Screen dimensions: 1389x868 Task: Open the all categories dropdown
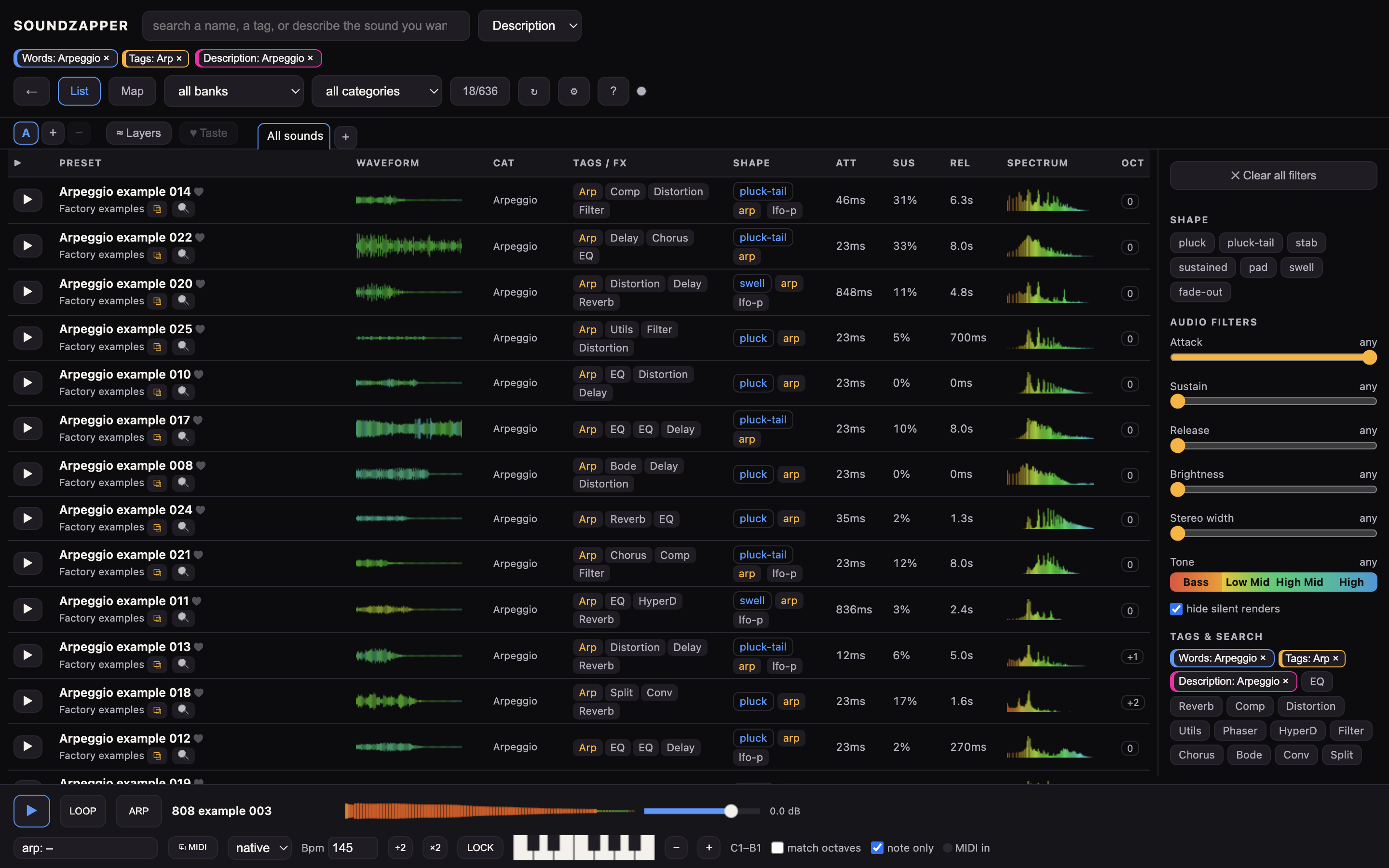pyautogui.click(x=377, y=91)
